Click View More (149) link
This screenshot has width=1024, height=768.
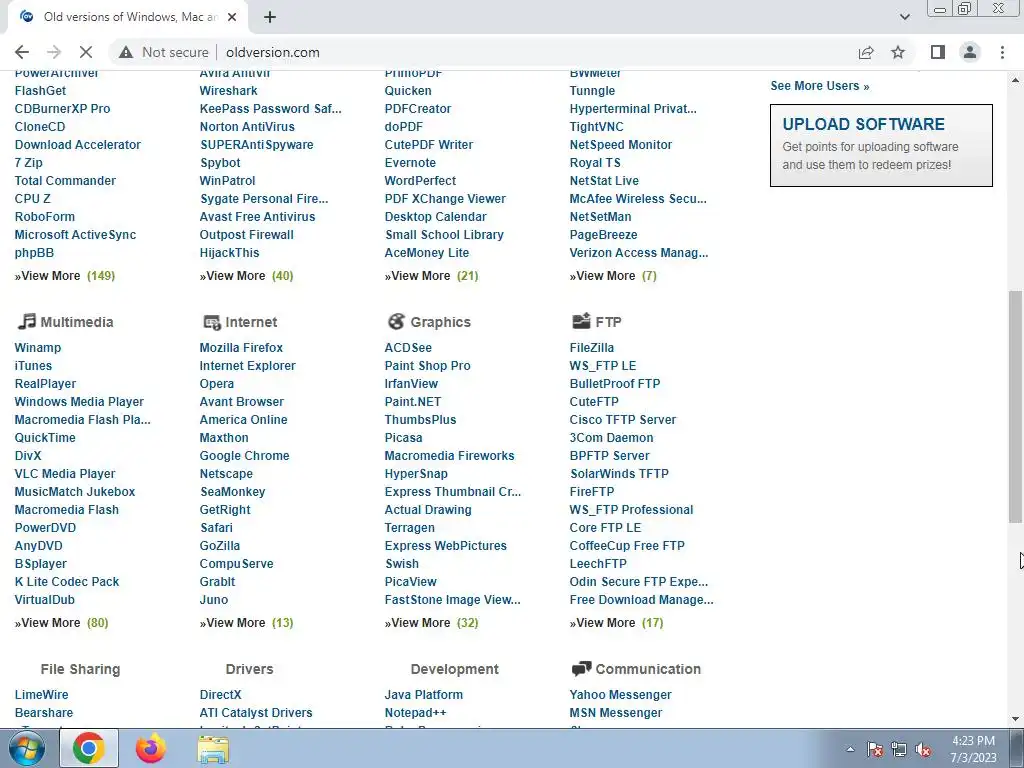tap(65, 276)
